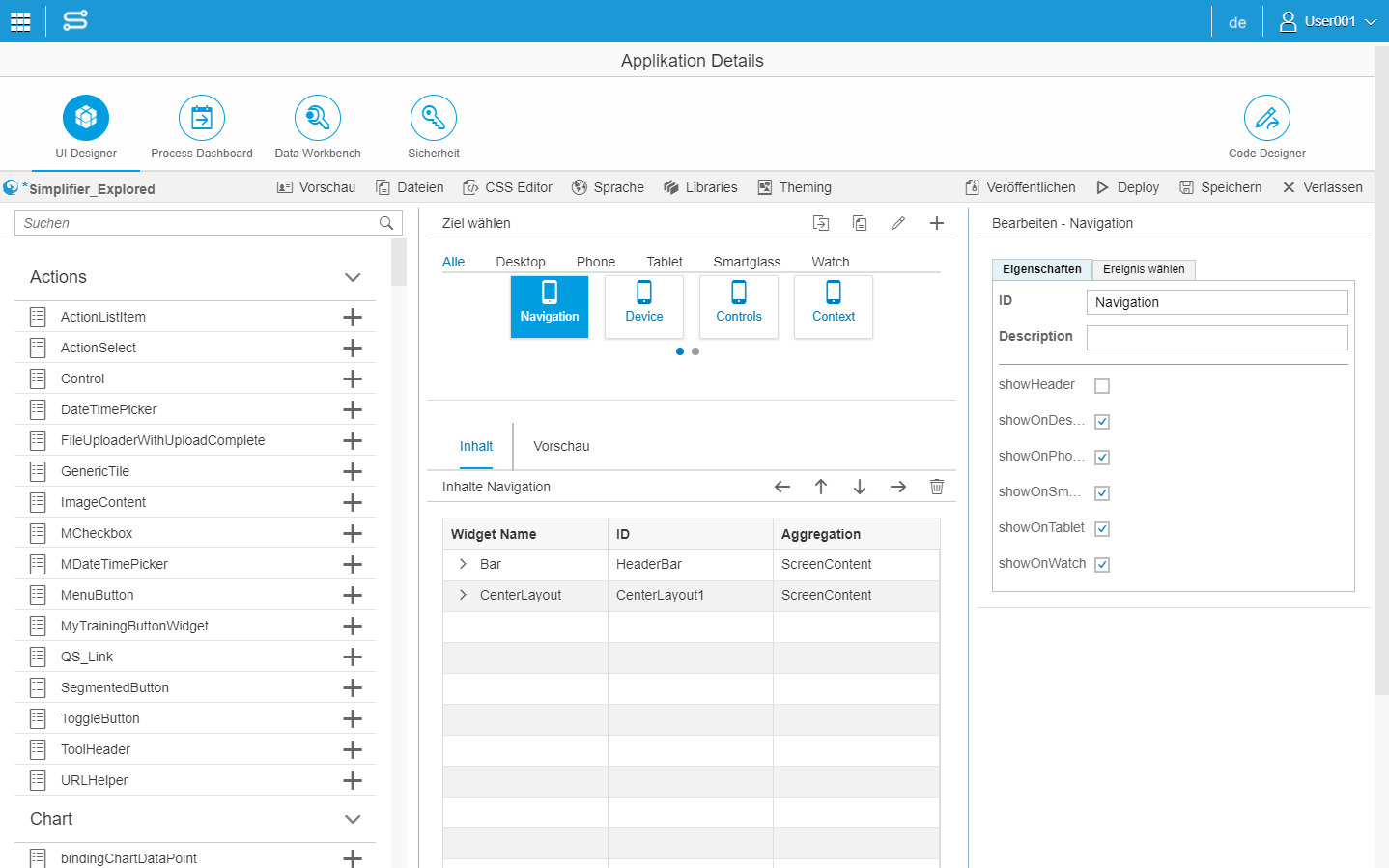The height and width of the screenshot is (868, 1389).
Task: Delete selected widget with the trash icon
Action: 936,487
